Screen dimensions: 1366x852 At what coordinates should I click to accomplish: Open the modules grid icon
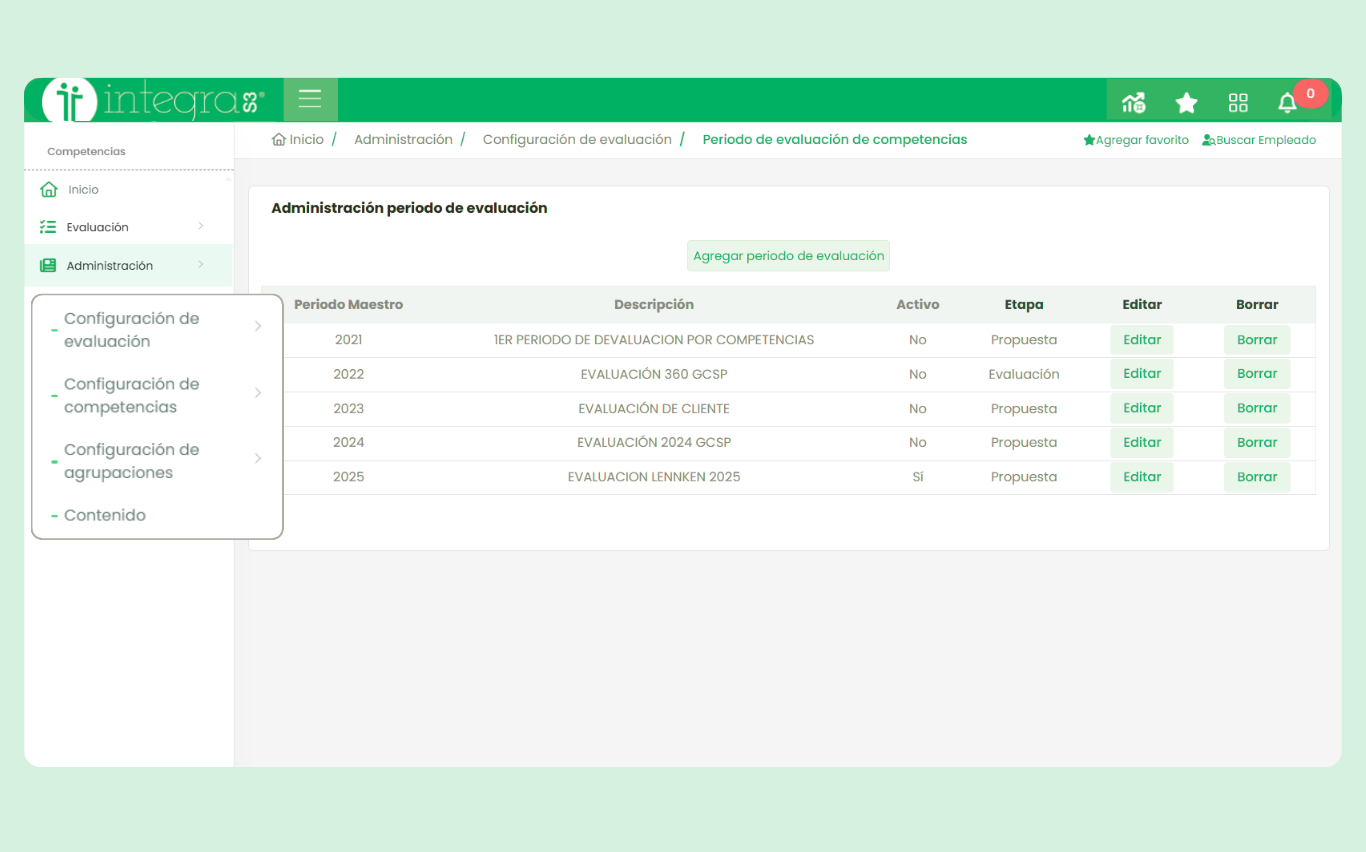1238,102
